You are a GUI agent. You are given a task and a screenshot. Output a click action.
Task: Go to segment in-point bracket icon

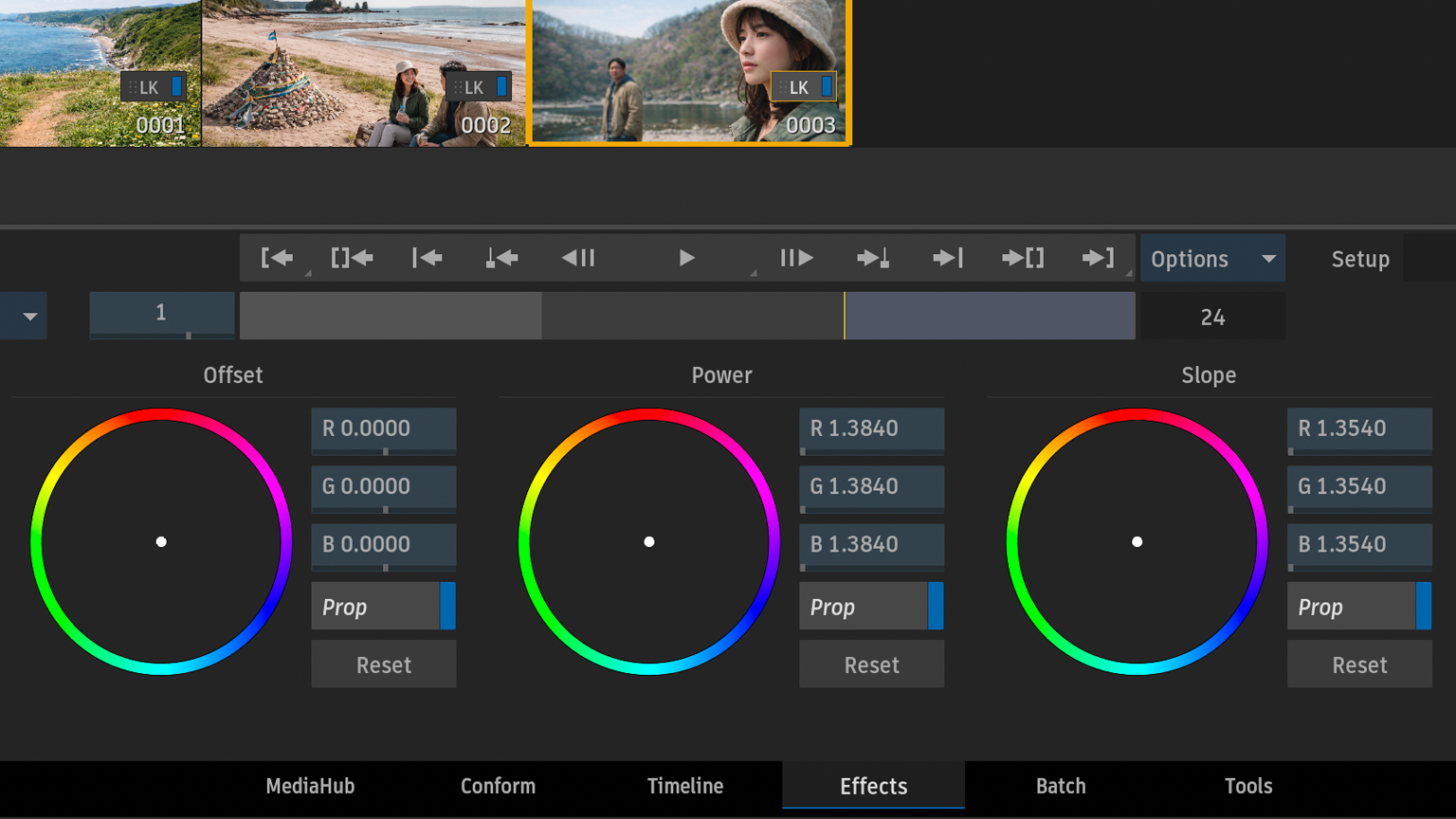(x=277, y=258)
